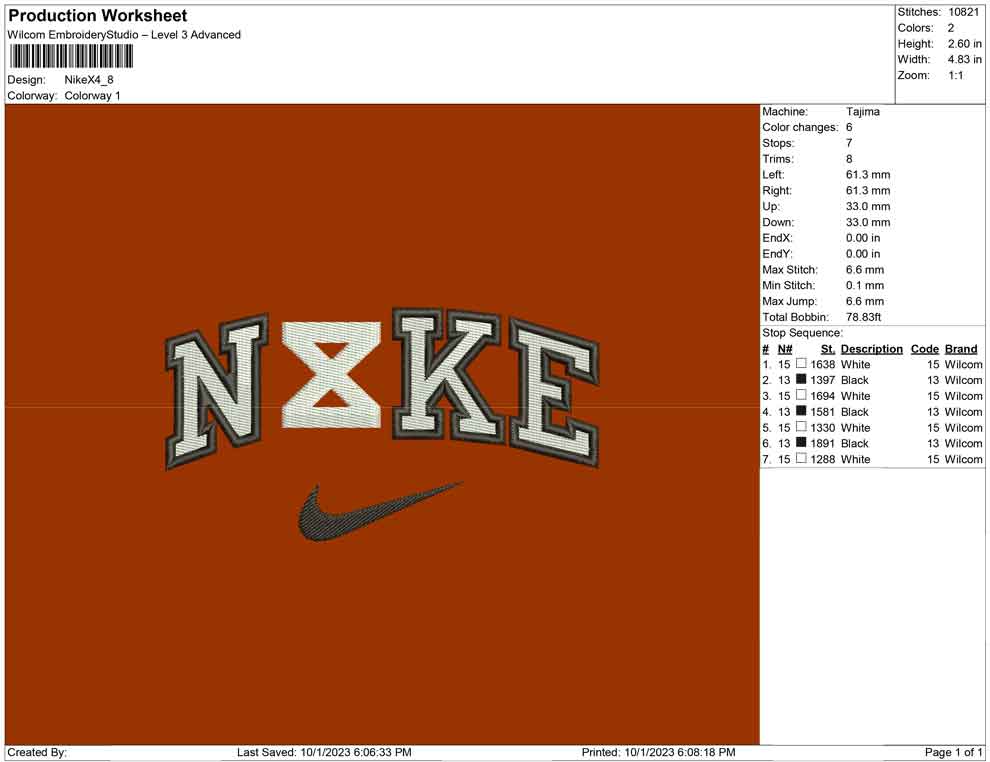Click the Machine value 'Tajima'
Viewport: 990px width, 762px height.
tap(862, 112)
